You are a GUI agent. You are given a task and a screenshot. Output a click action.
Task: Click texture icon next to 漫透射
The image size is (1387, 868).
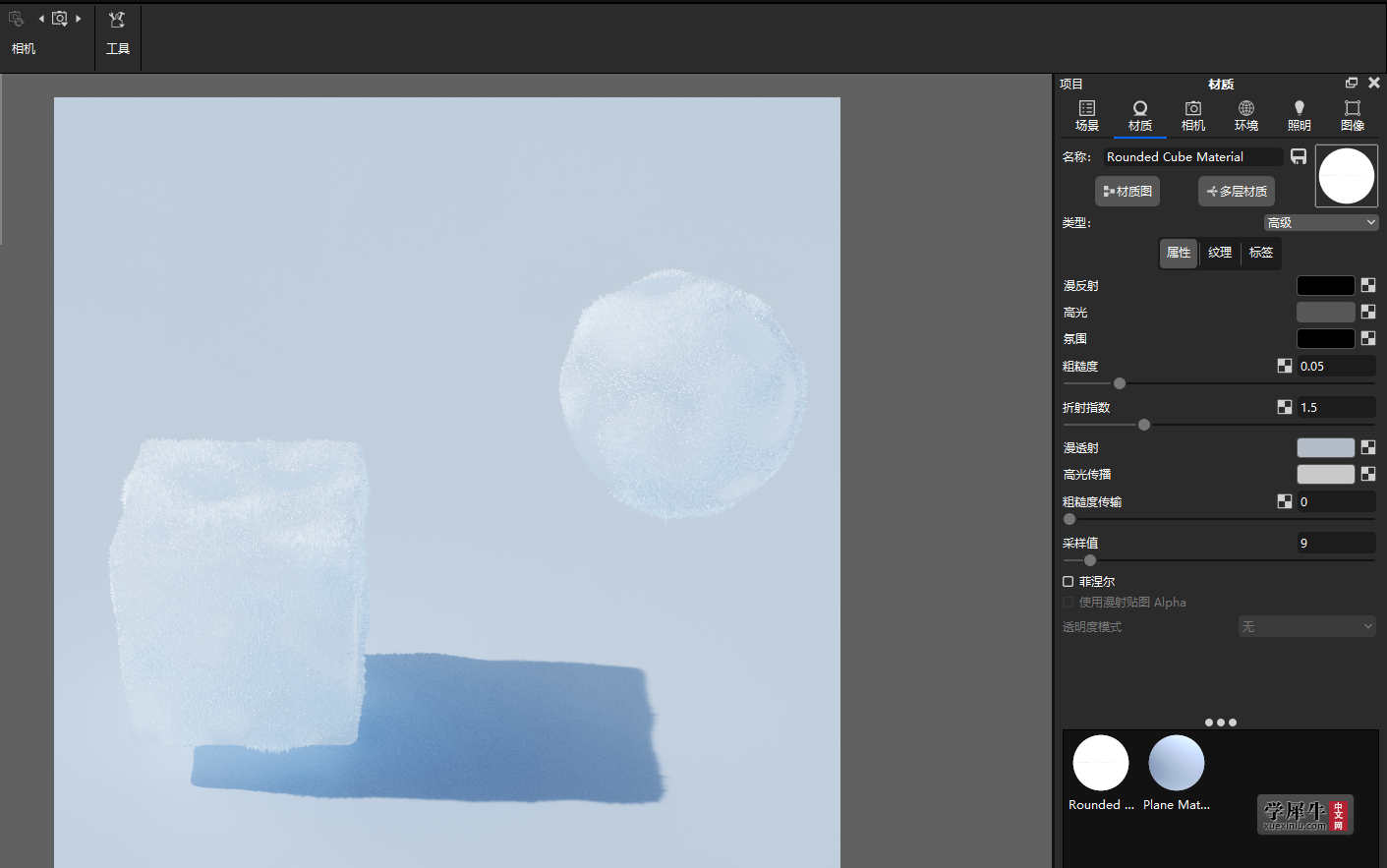click(x=1368, y=447)
